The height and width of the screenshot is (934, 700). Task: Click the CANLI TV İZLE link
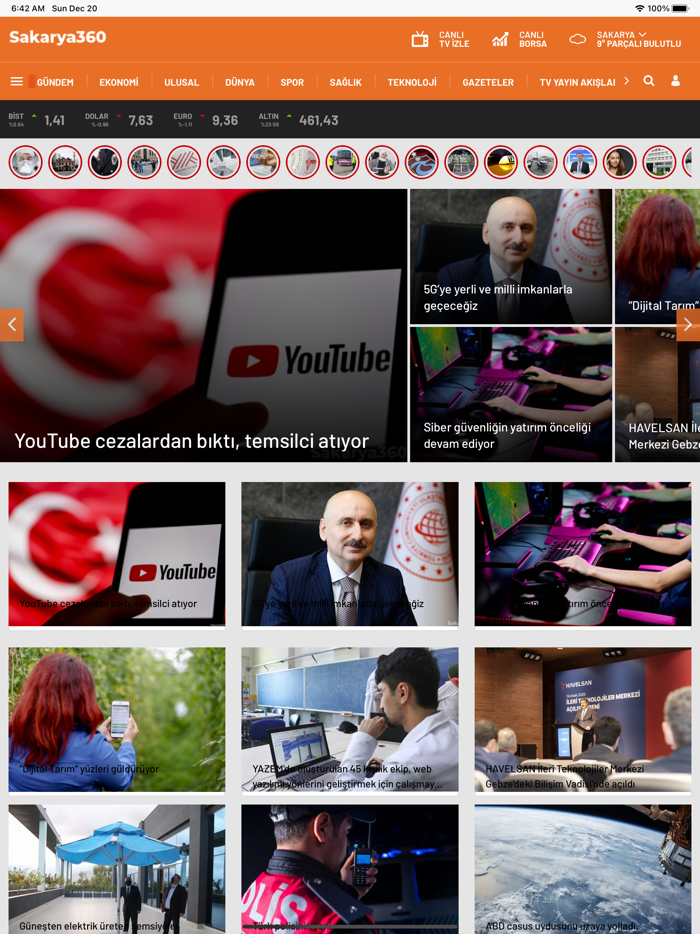click(454, 39)
